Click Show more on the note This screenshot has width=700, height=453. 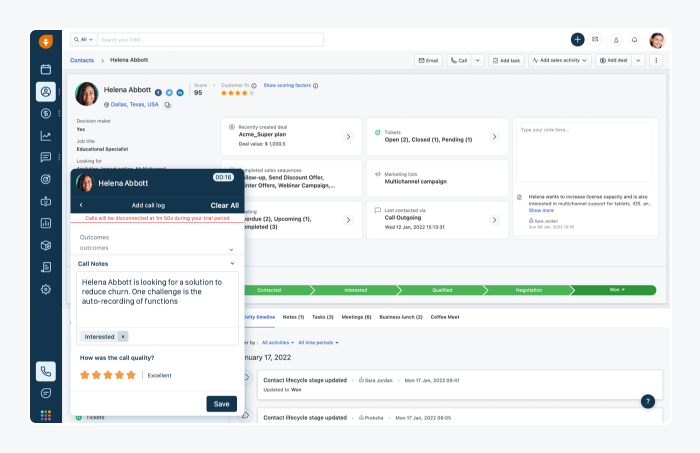pyautogui.click(x=541, y=211)
